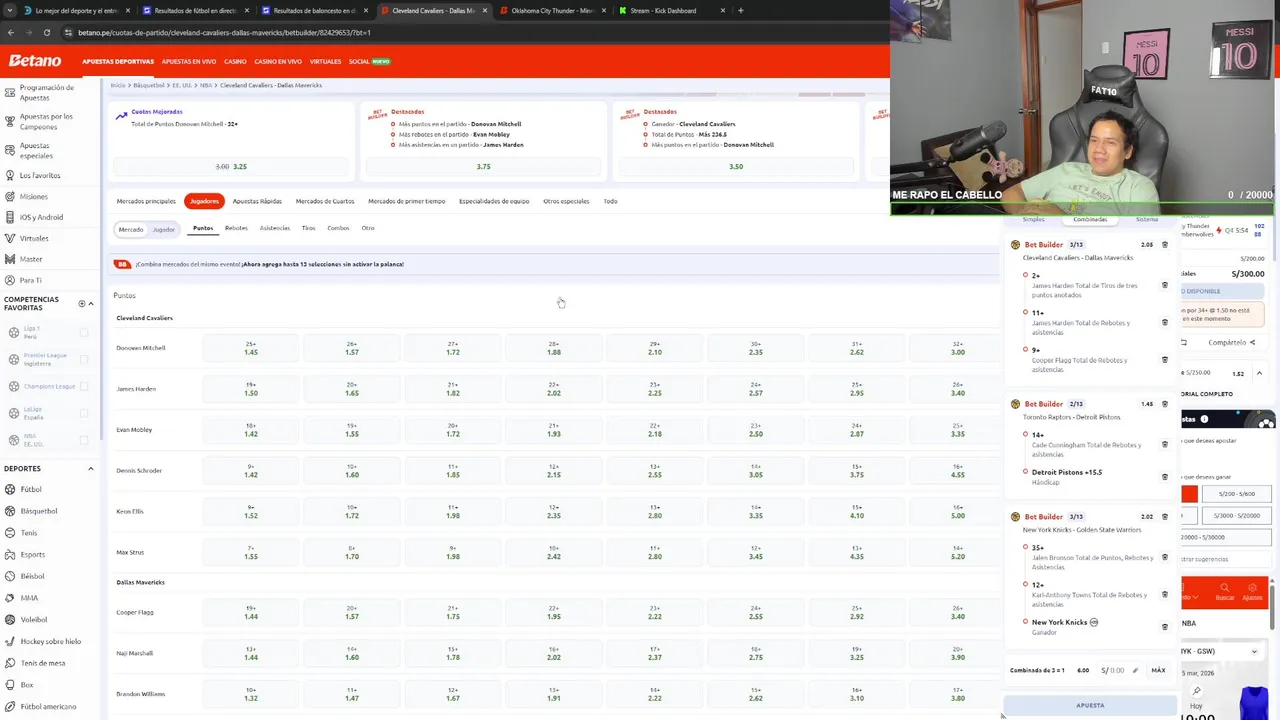
Task: Select the Esports controller icon
Action: [x=10, y=554]
